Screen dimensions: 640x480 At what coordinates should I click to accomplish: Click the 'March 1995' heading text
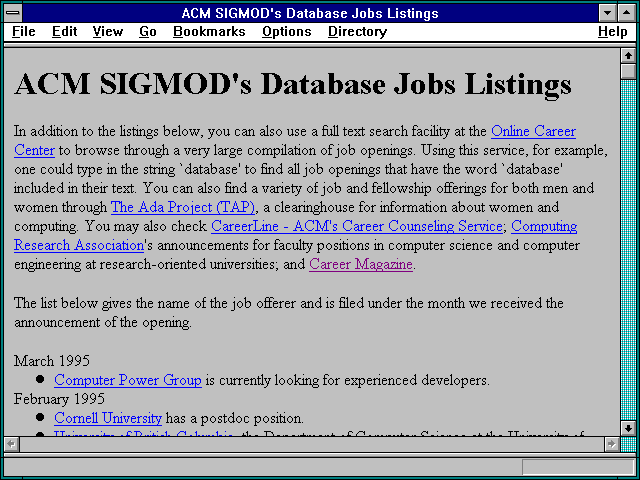(x=52, y=361)
